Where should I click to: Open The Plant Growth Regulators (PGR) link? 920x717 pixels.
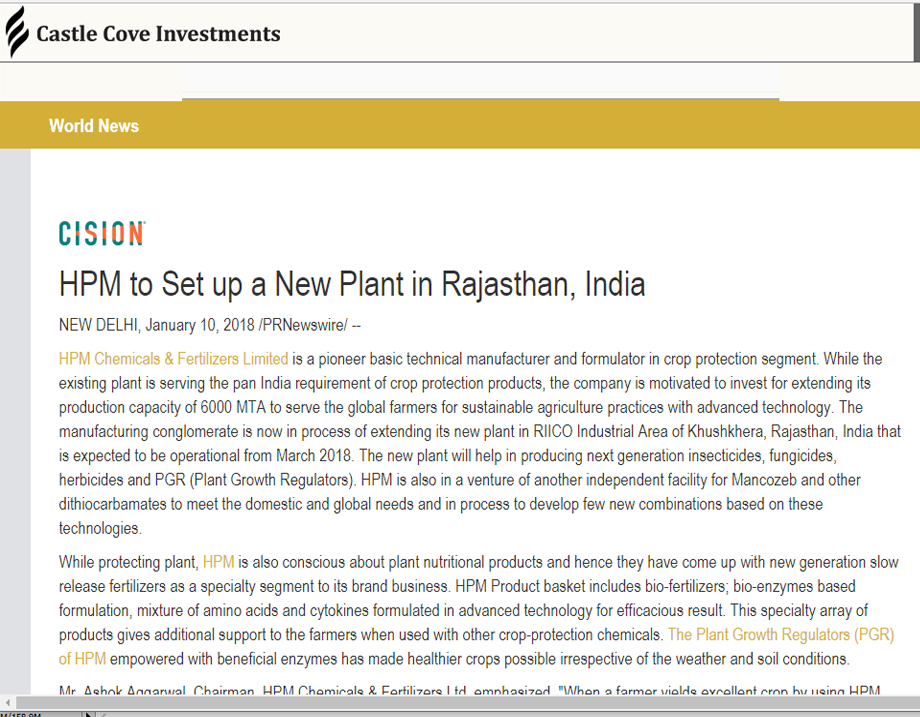click(781, 635)
